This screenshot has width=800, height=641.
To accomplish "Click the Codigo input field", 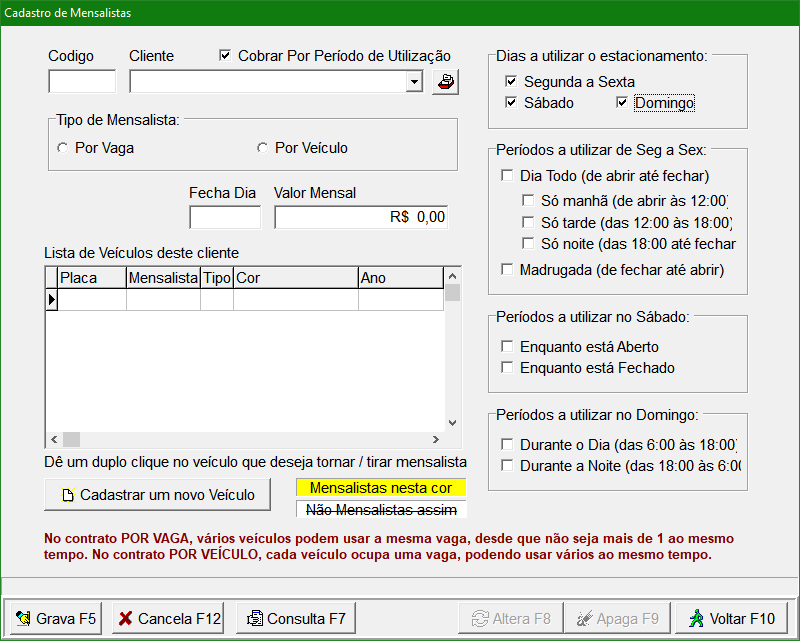I will 82,82.
